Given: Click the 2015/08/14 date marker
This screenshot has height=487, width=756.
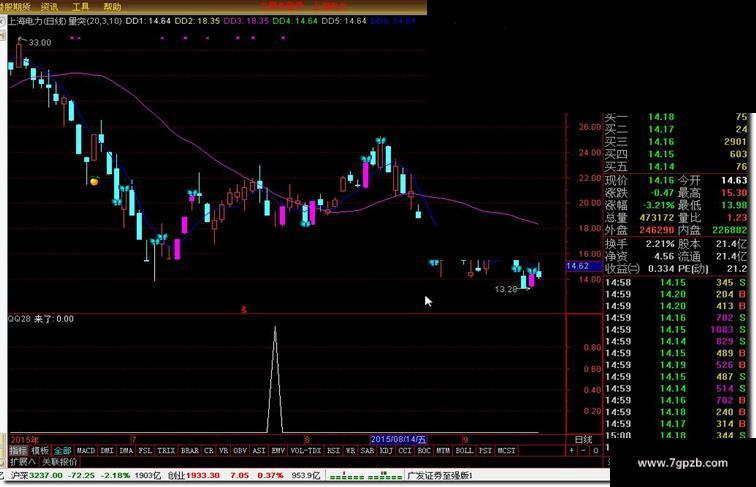Looking at the screenshot, I should (398, 439).
